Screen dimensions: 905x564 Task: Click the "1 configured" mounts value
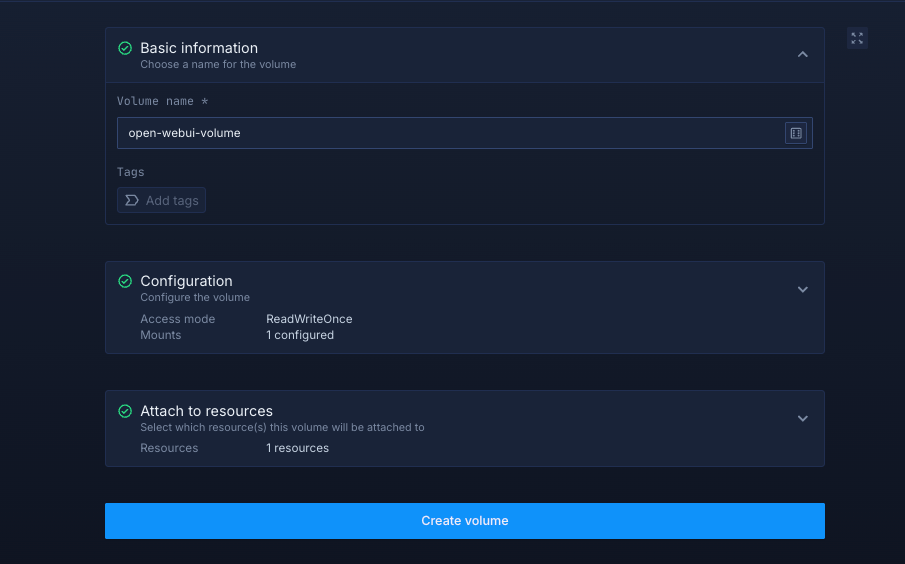point(300,335)
